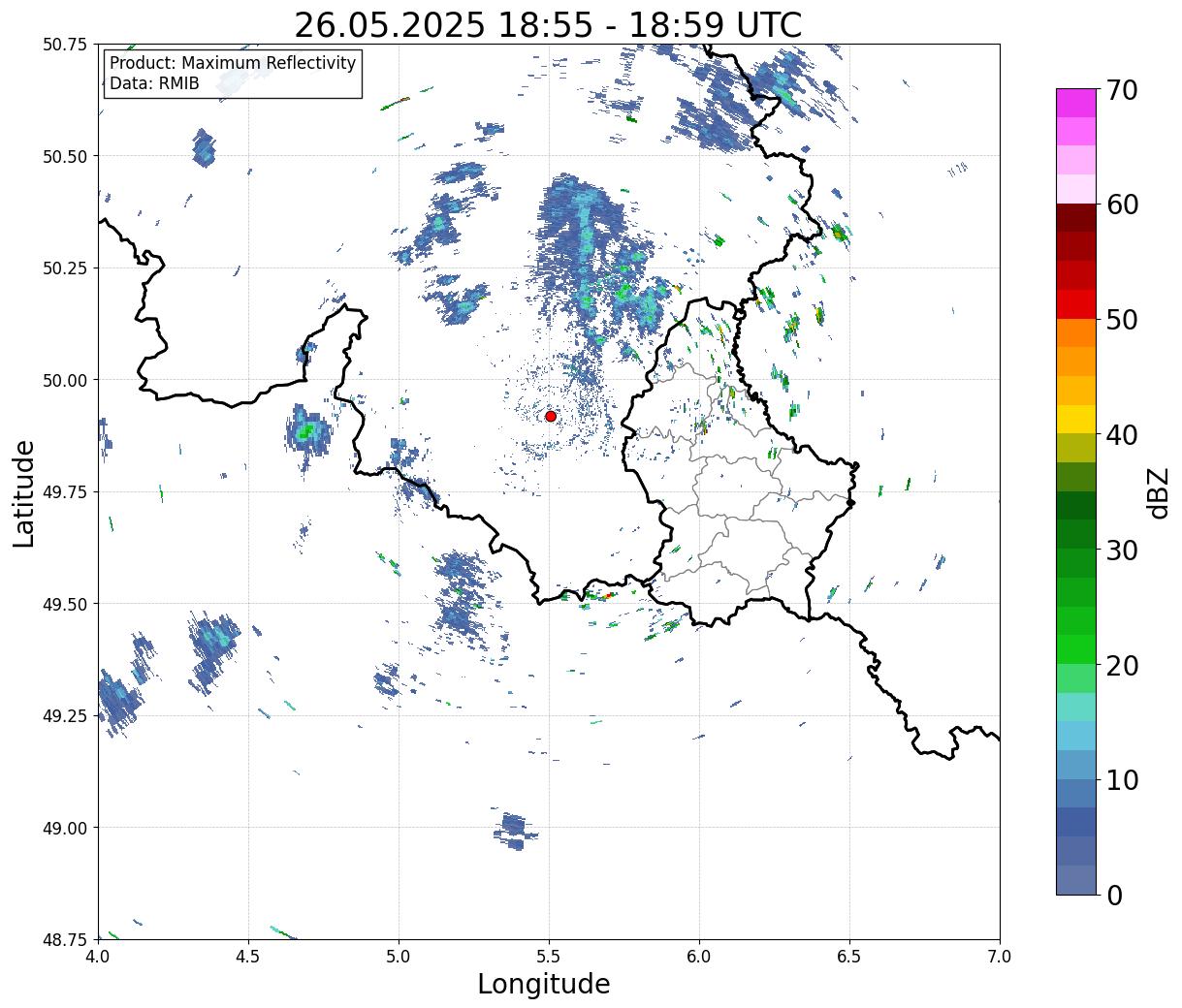Image resolution: width=1182 pixels, height=1008 pixels.
Task: Click the orange swatch just below 50 dBZ
Action: [1076, 333]
